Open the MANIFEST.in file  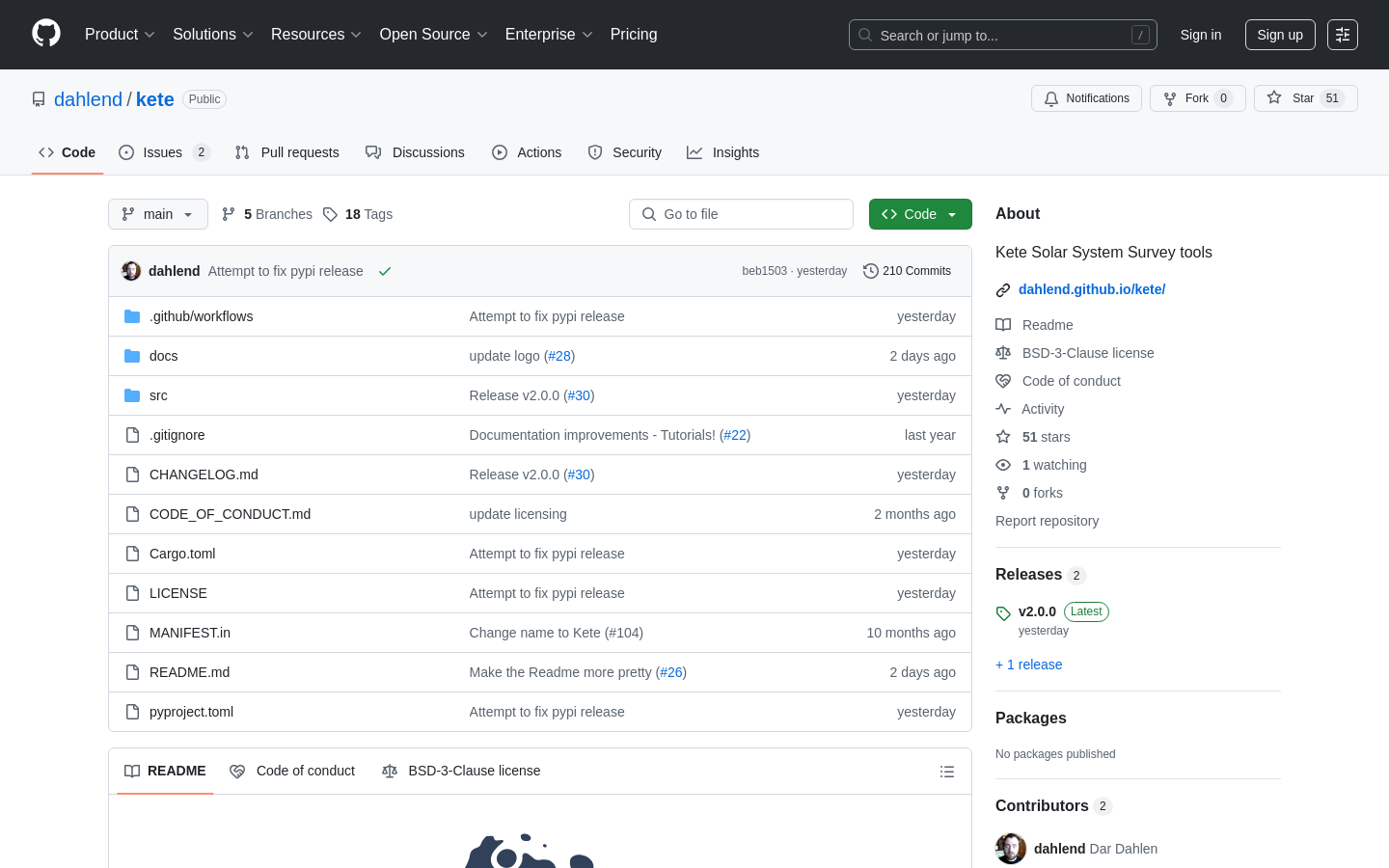pos(190,633)
